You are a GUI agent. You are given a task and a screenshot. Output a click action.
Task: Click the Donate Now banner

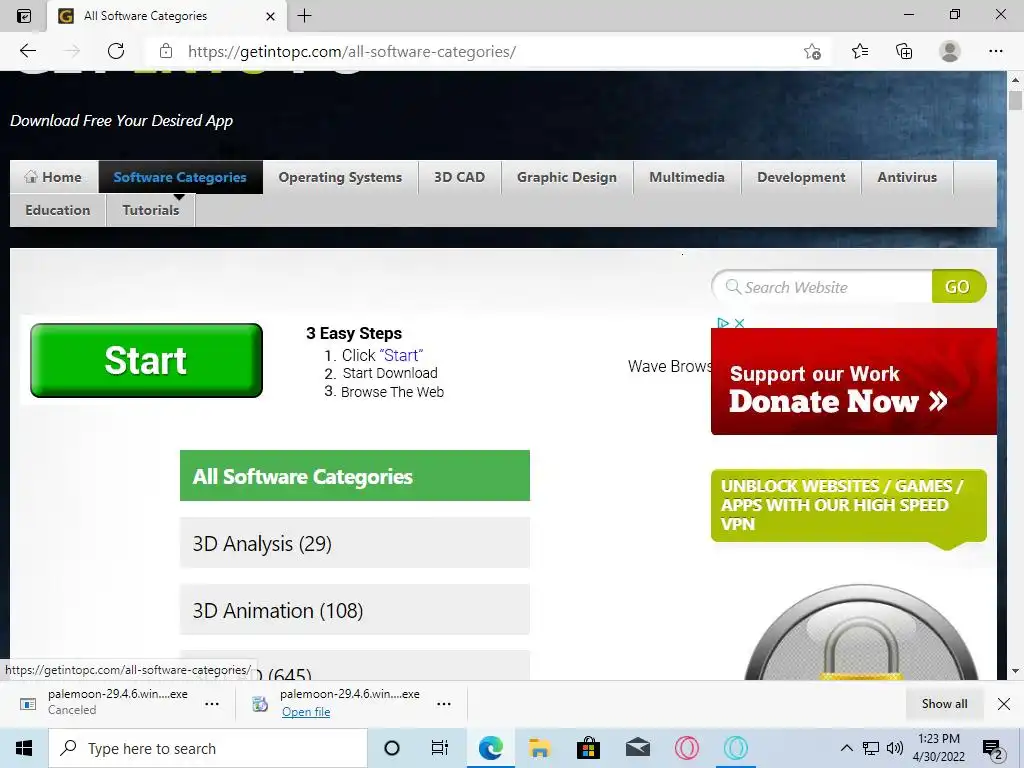[854, 381]
